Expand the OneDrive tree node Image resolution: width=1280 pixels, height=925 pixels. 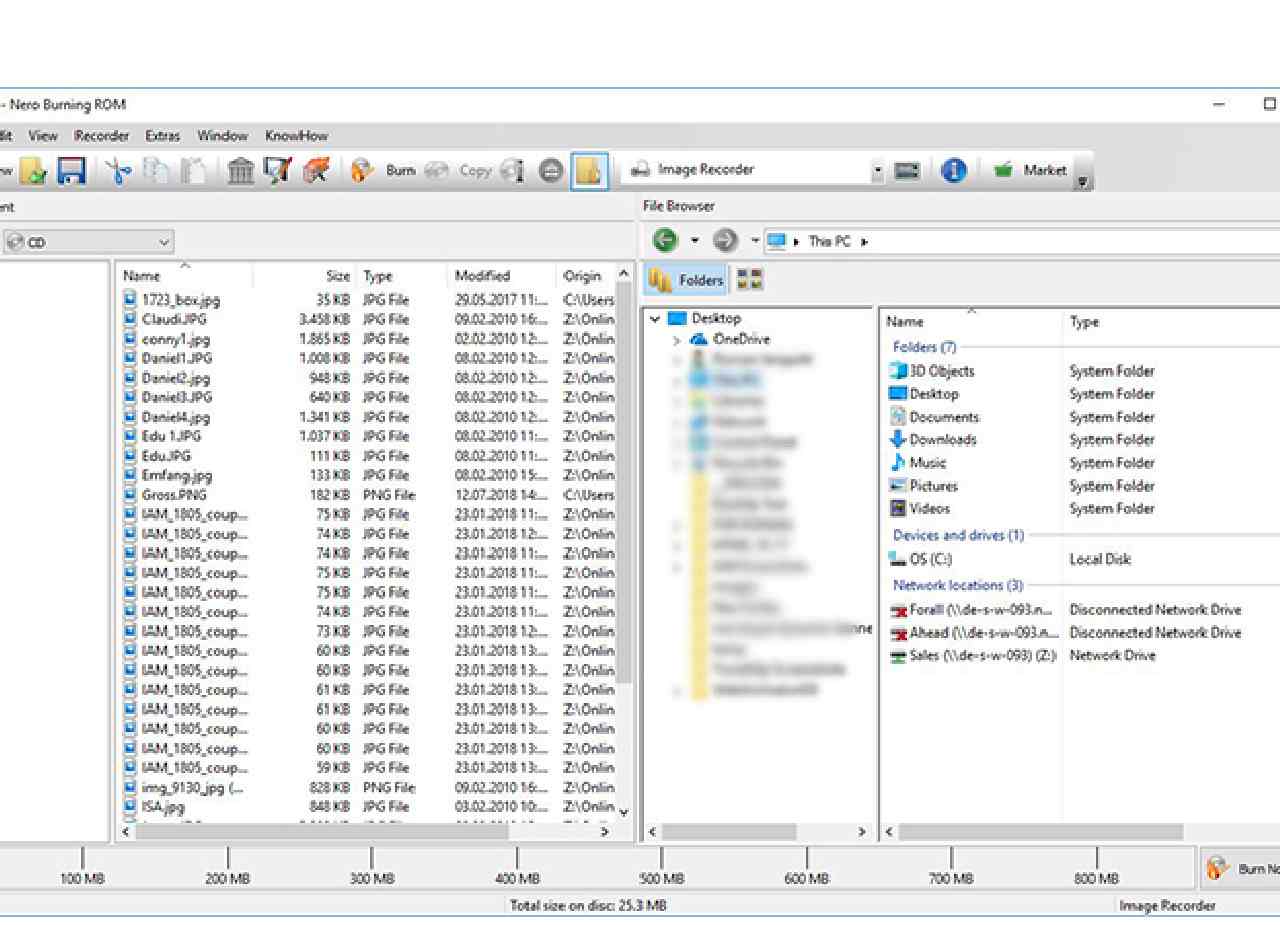(677, 340)
